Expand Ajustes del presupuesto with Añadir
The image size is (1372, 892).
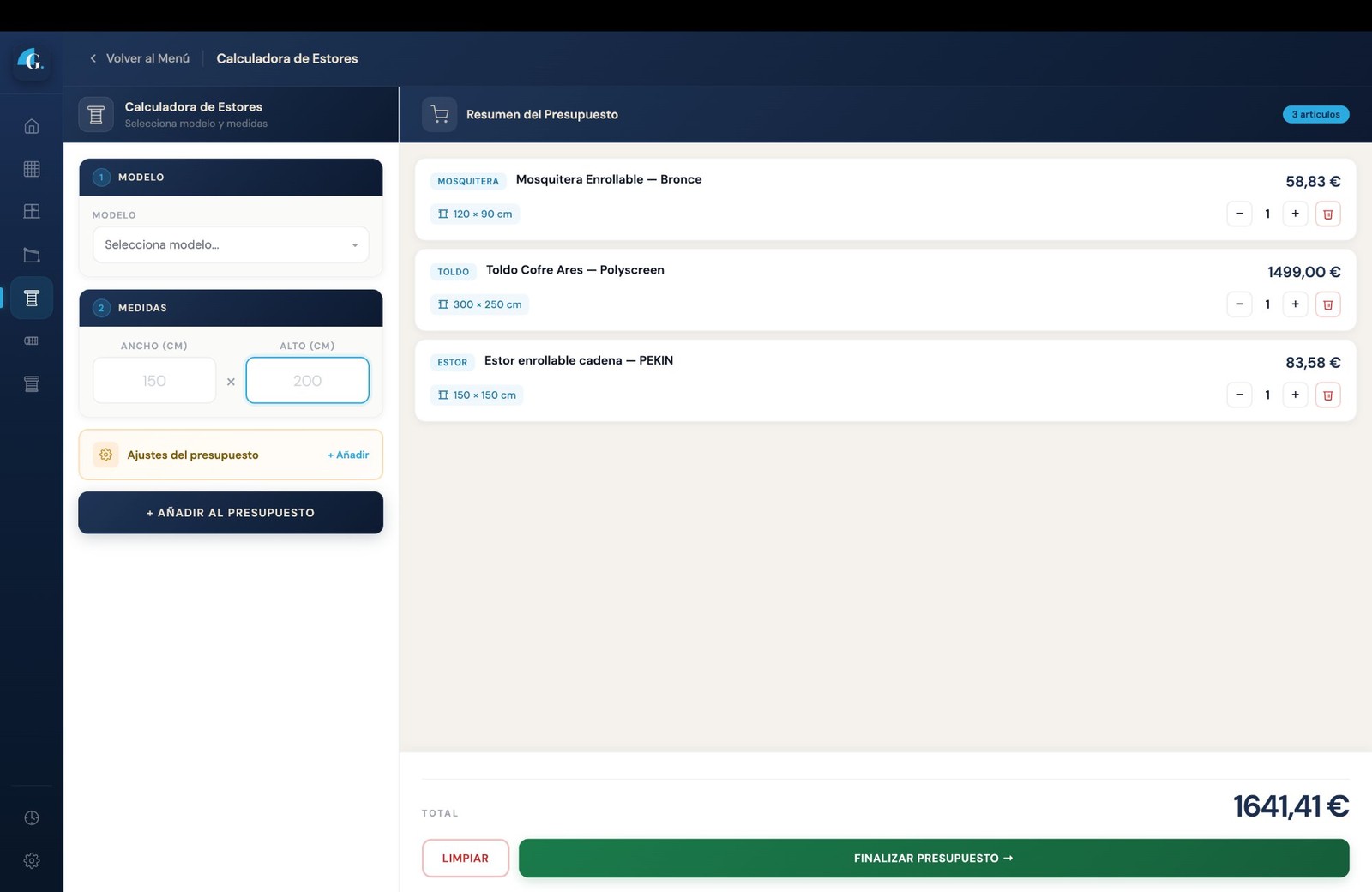(x=348, y=455)
